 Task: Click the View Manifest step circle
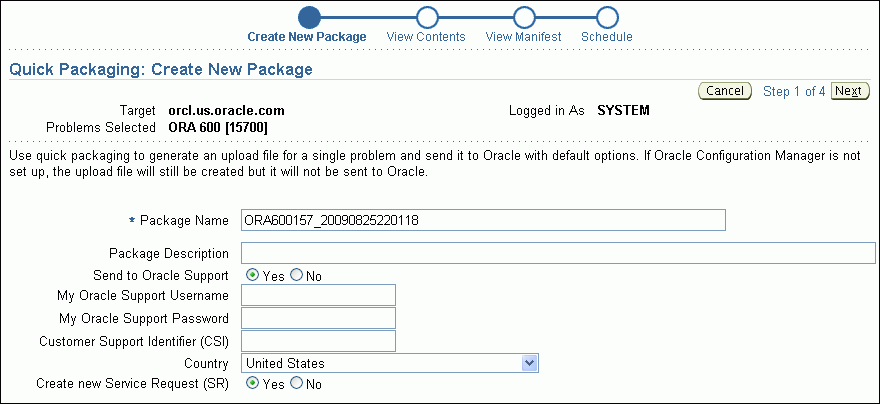tap(523, 17)
